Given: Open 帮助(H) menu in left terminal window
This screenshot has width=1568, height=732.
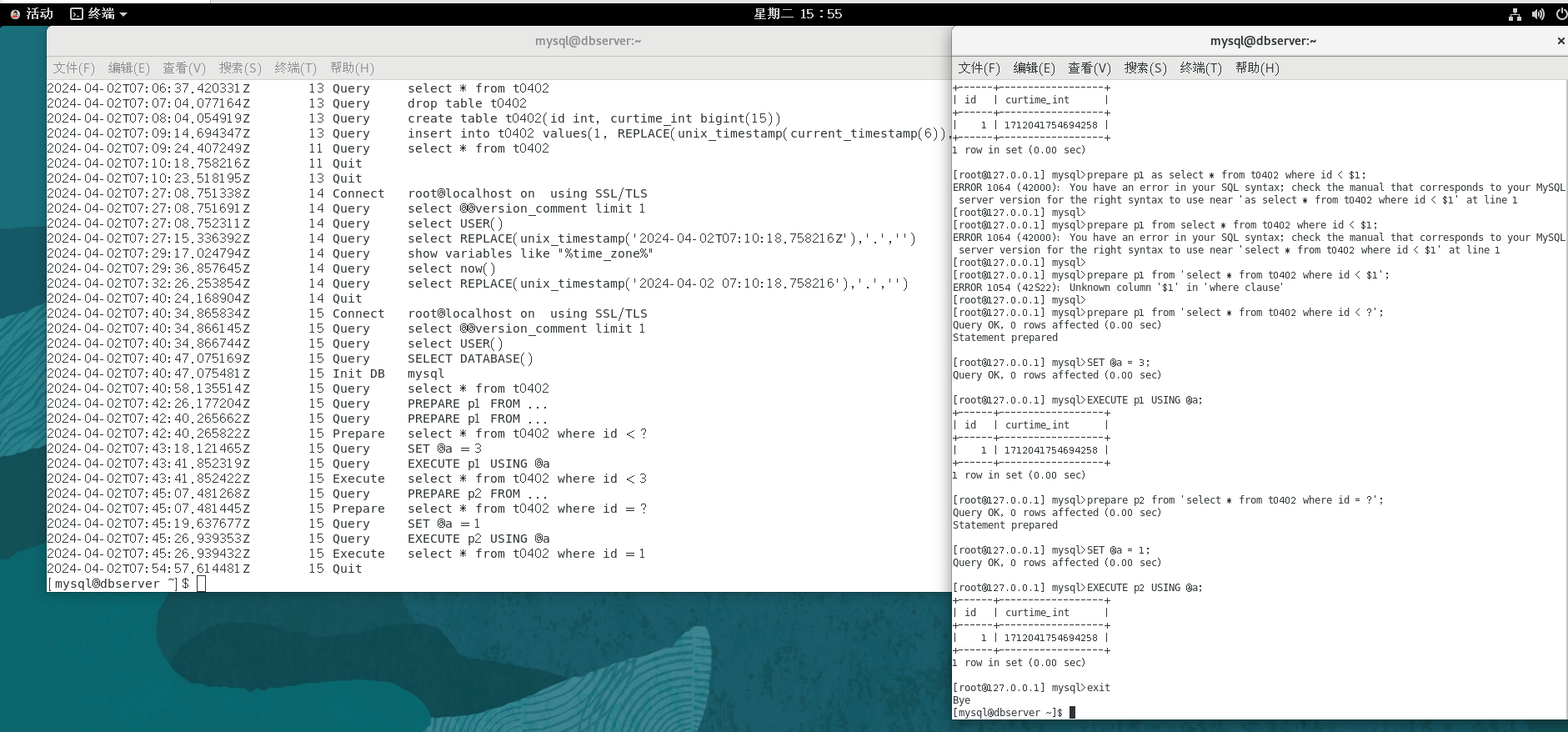Looking at the screenshot, I should click(352, 68).
